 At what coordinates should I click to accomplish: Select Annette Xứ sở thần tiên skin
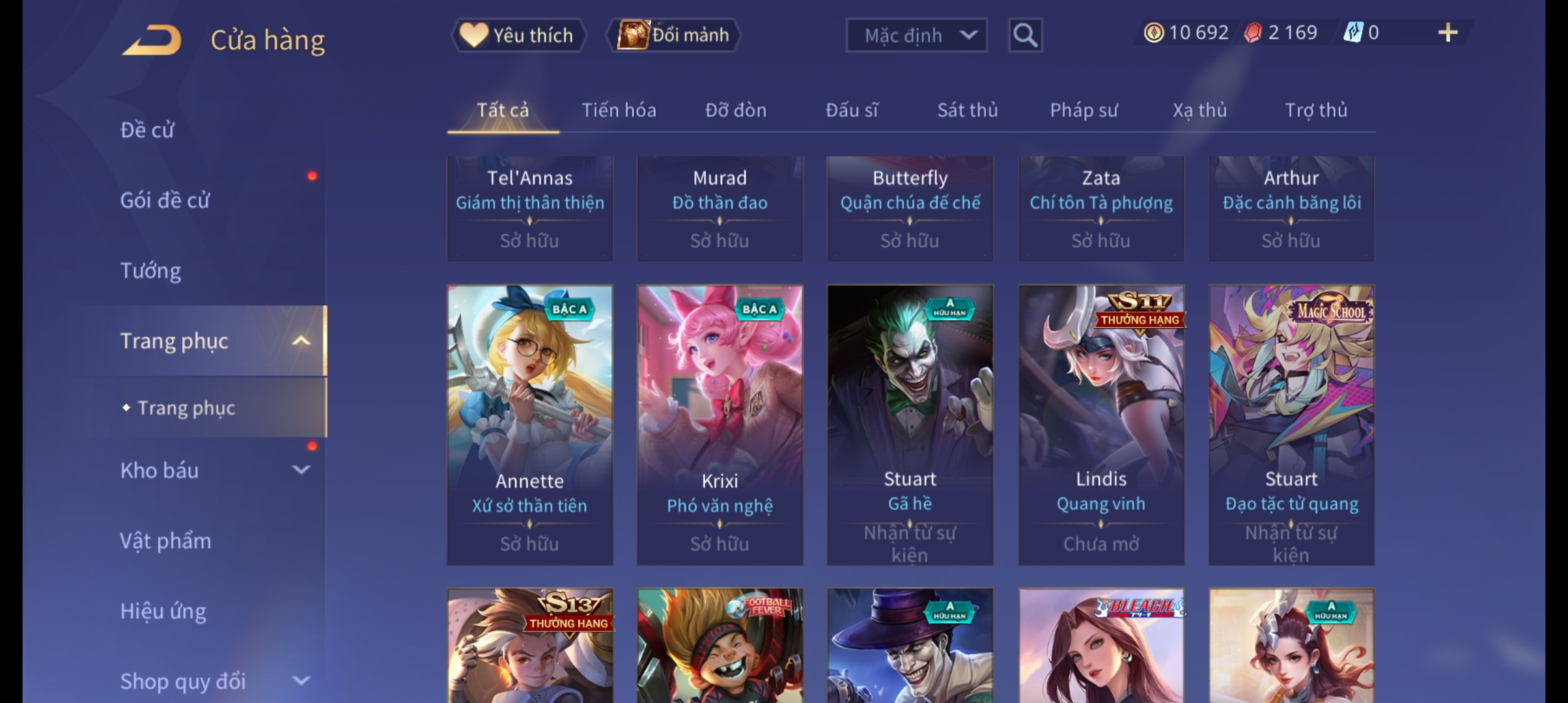point(529,424)
